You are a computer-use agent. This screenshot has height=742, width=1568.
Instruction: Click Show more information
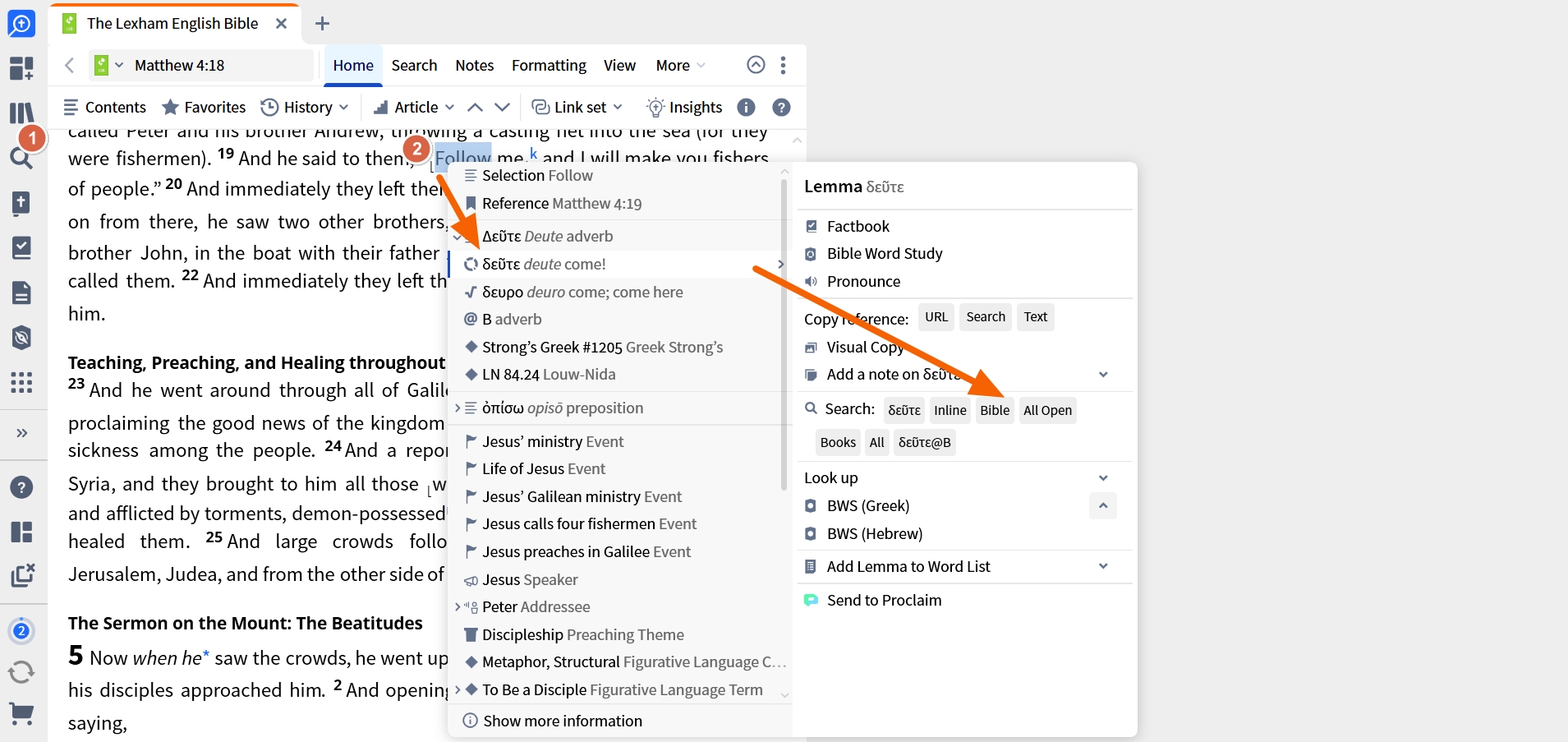click(x=552, y=721)
